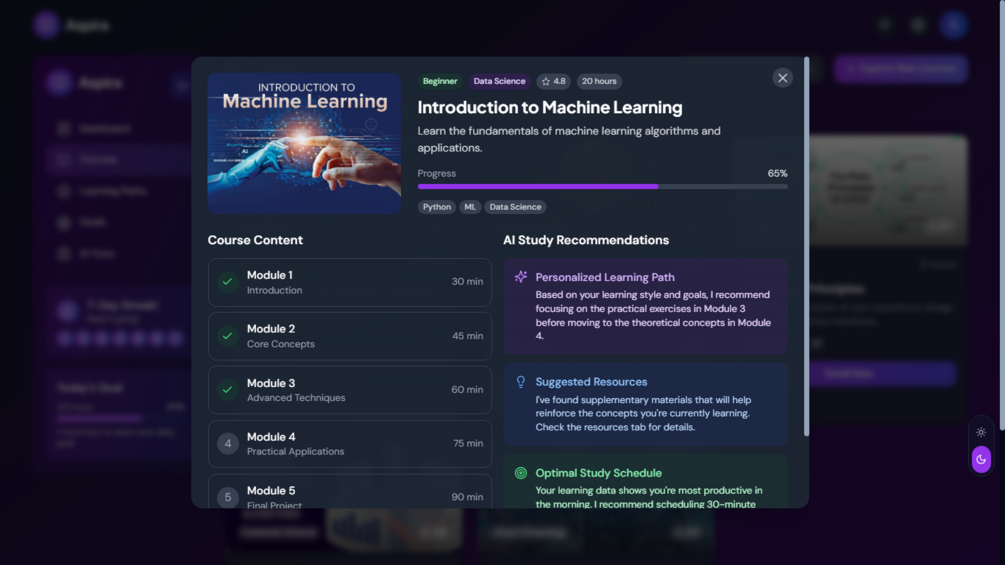
Task: Click the Machine Learning course thumbnail image
Action: (304, 143)
